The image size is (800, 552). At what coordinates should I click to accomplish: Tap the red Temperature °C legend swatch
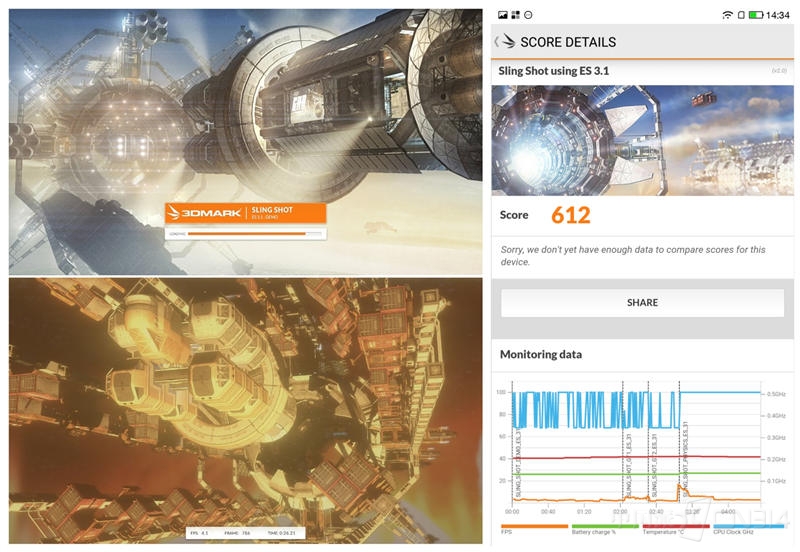(x=676, y=526)
